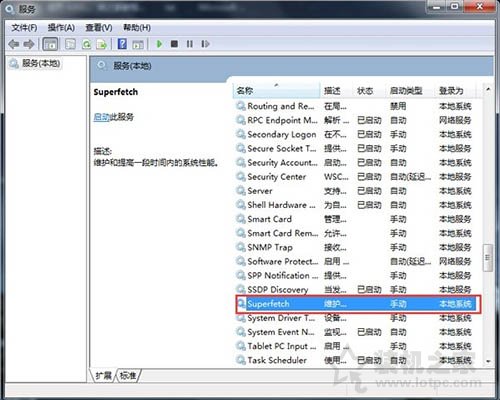500x400 pixels.
Task: Click the Refresh toolbar icon
Action: [86, 44]
